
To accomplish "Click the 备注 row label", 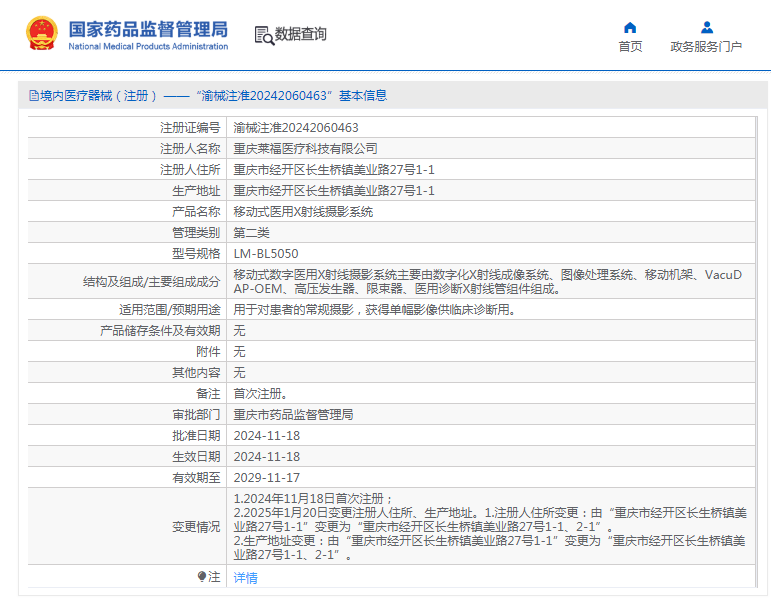I will click(208, 394).
